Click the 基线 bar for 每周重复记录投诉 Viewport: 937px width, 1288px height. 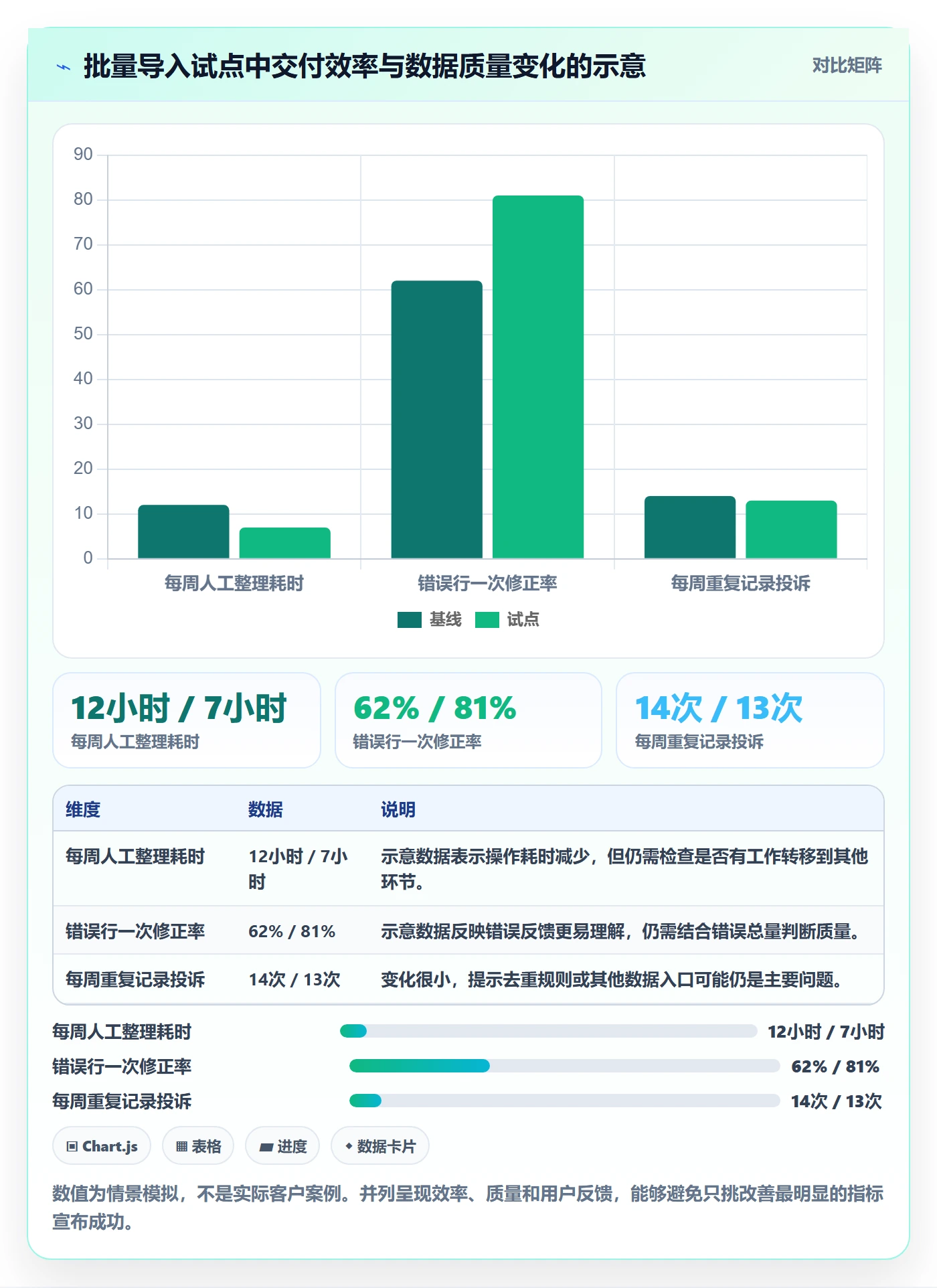[690, 528]
